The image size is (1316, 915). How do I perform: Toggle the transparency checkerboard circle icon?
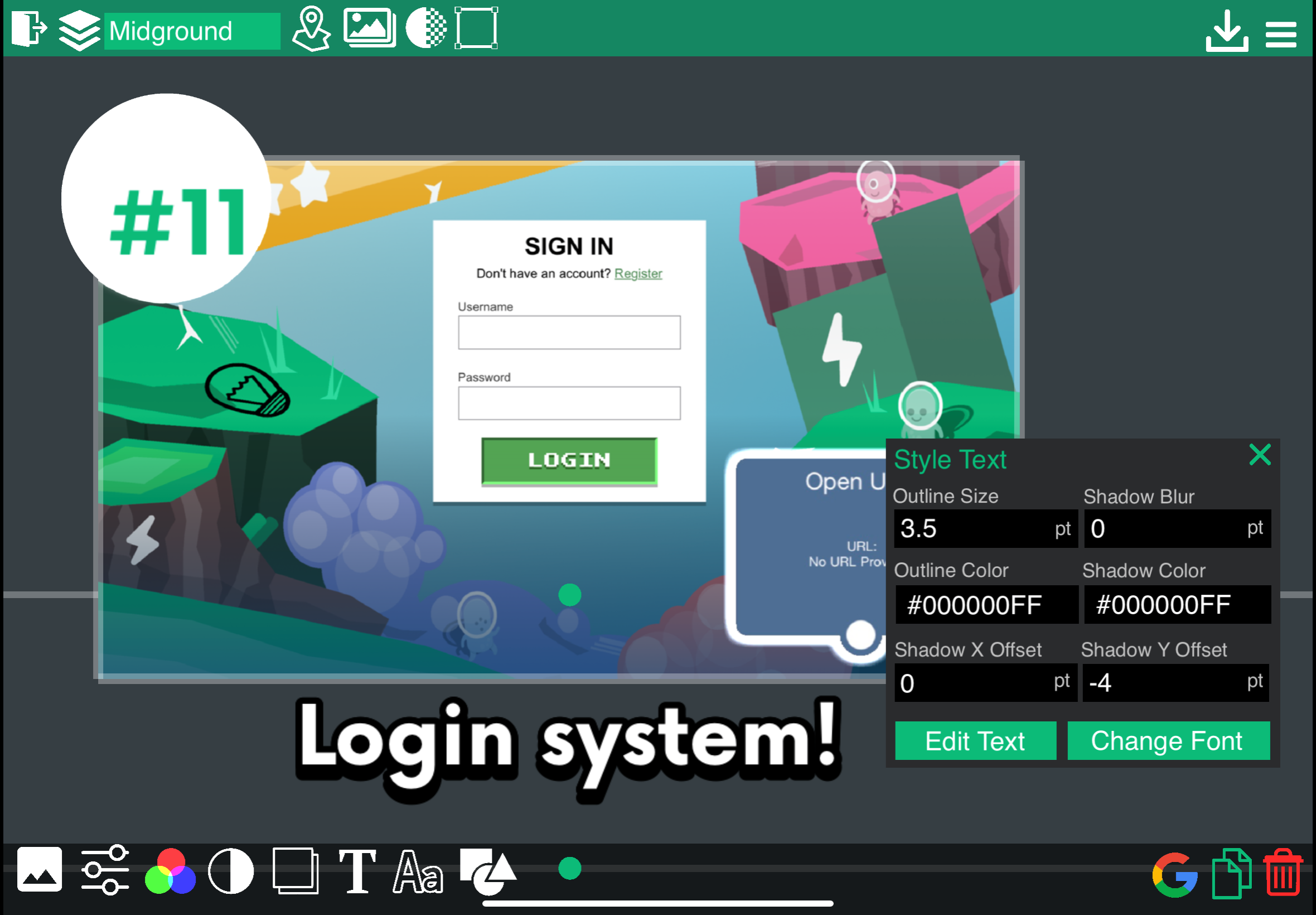click(x=425, y=27)
